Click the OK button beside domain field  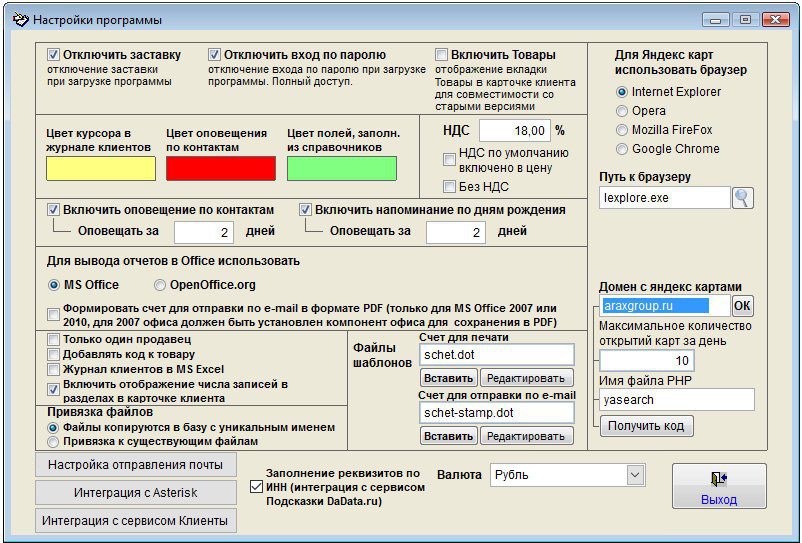[x=742, y=306]
